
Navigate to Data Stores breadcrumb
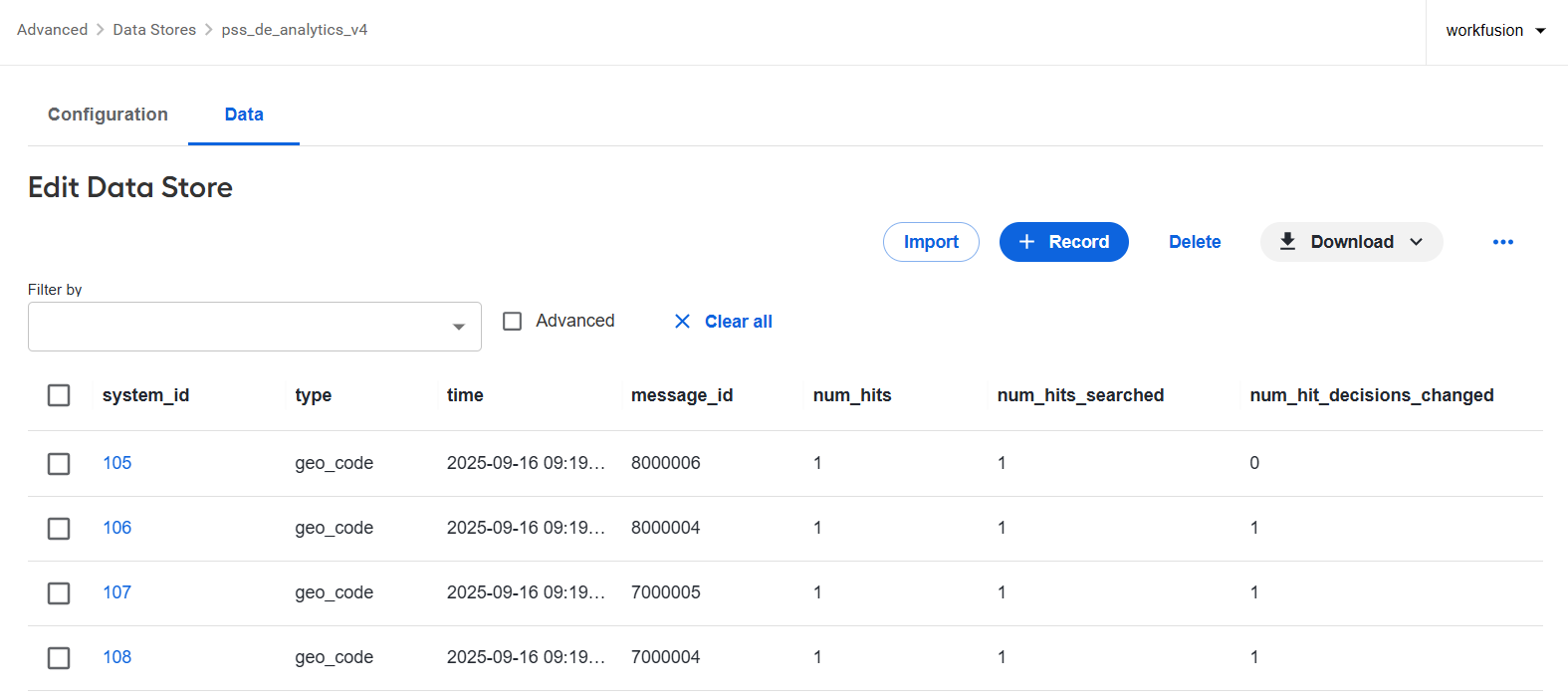click(154, 30)
